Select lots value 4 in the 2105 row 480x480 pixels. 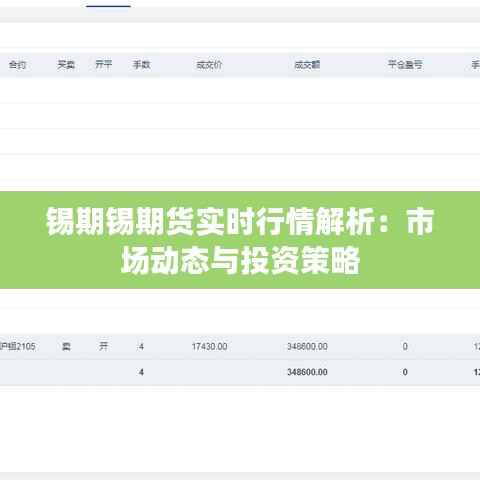click(x=141, y=347)
